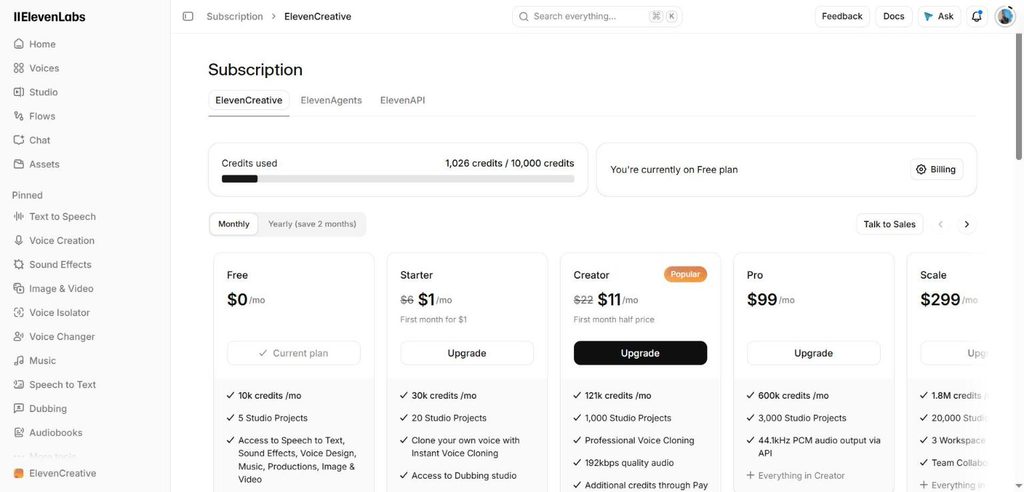Viewport: 1024px width, 492px height.
Task: Show next plans with right chevron
Action: (967, 224)
